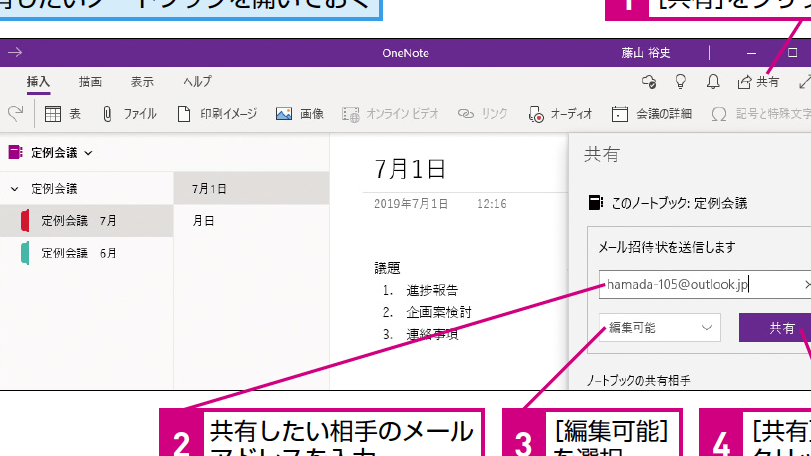Click the 企画案検討 list item
811x456 pixels.
tap(439, 312)
